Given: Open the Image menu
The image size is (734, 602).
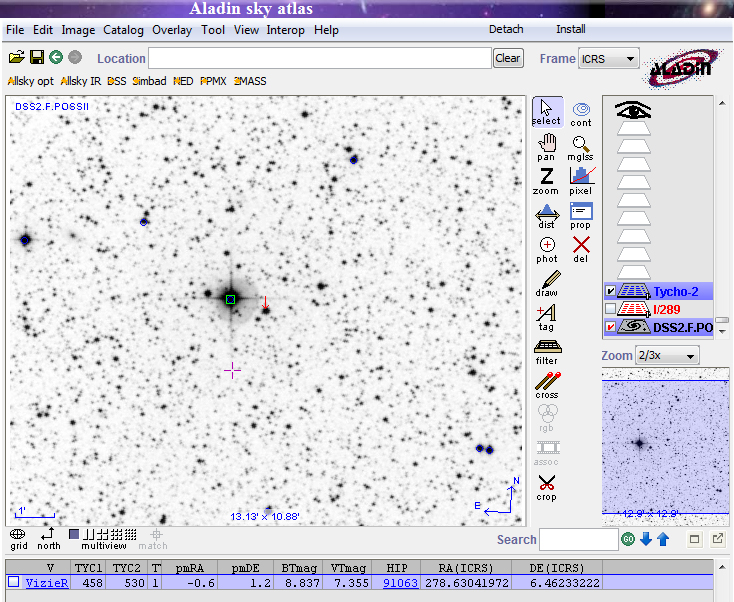Looking at the screenshot, I should coord(78,30).
